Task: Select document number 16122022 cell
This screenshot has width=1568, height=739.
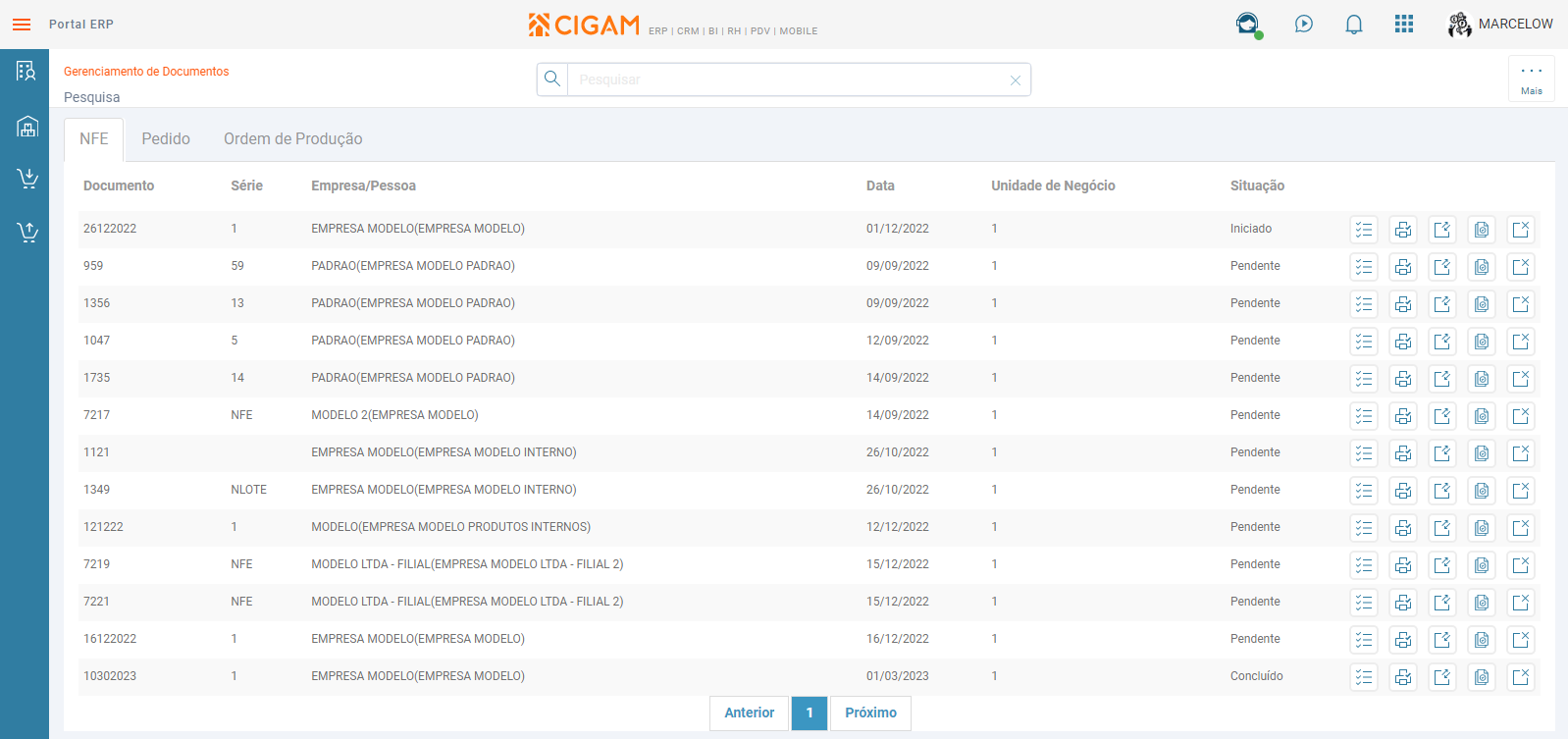Action: [110, 639]
